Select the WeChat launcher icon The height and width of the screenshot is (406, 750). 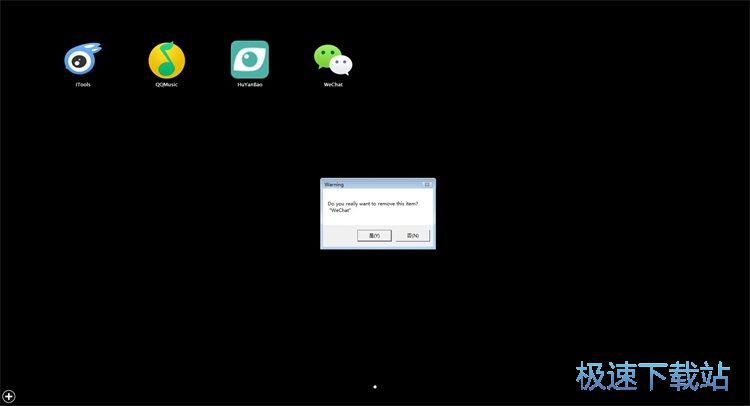pos(333,60)
